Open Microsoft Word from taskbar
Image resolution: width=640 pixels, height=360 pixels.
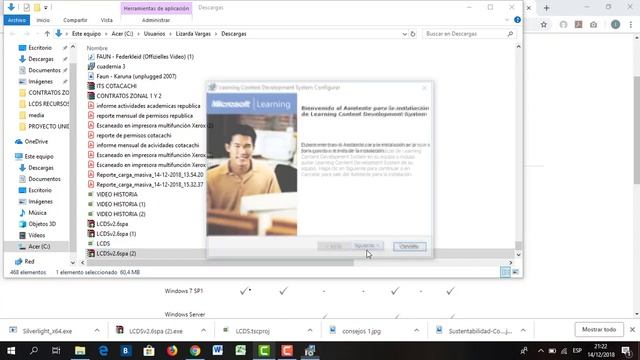pos(218,351)
